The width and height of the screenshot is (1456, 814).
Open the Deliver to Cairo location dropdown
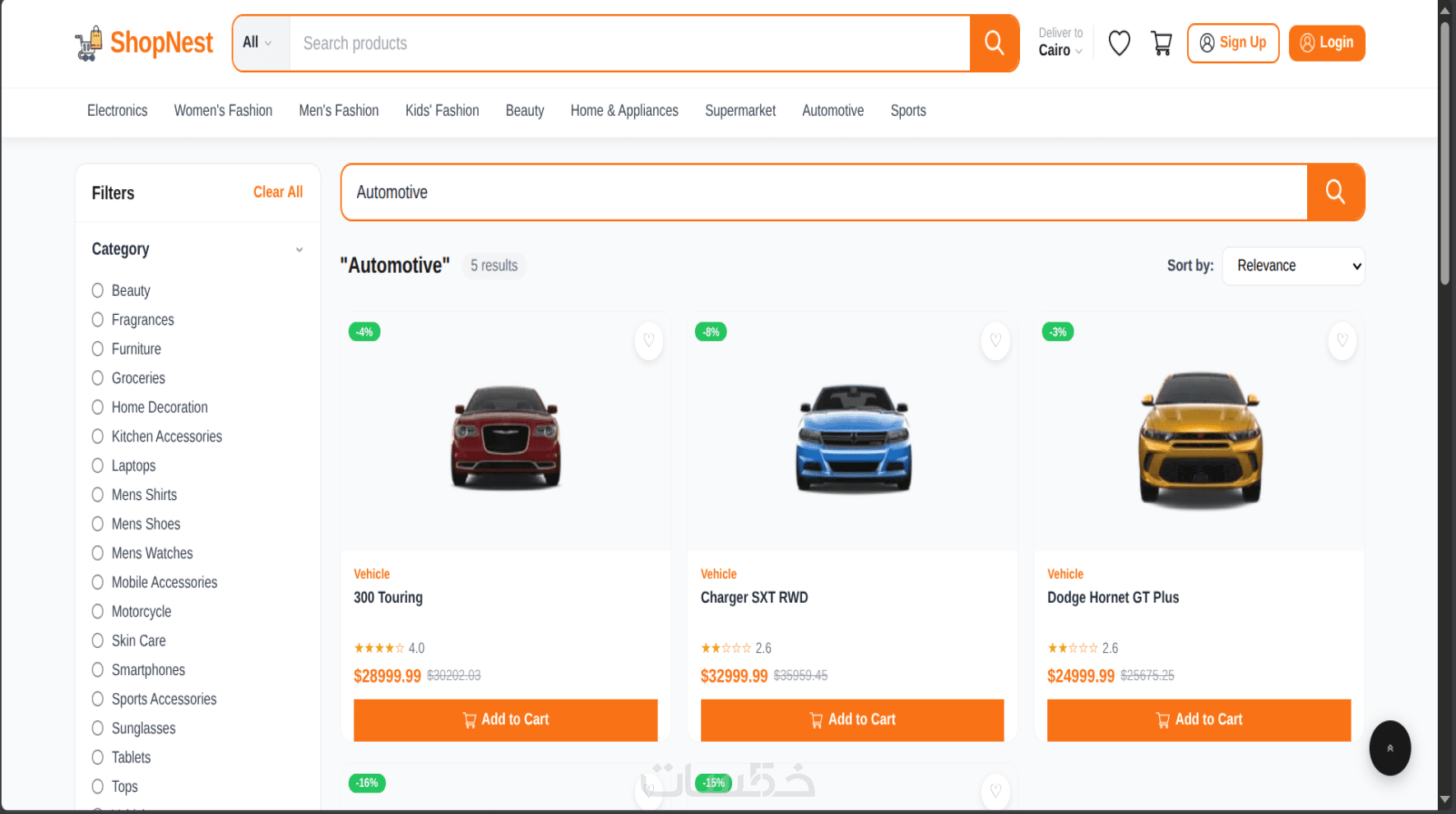coord(1060,43)
